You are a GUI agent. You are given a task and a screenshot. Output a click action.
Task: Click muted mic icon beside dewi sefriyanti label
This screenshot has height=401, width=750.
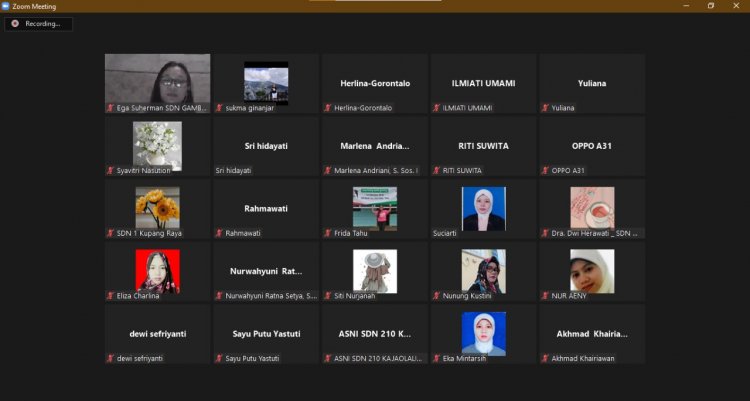110,358
